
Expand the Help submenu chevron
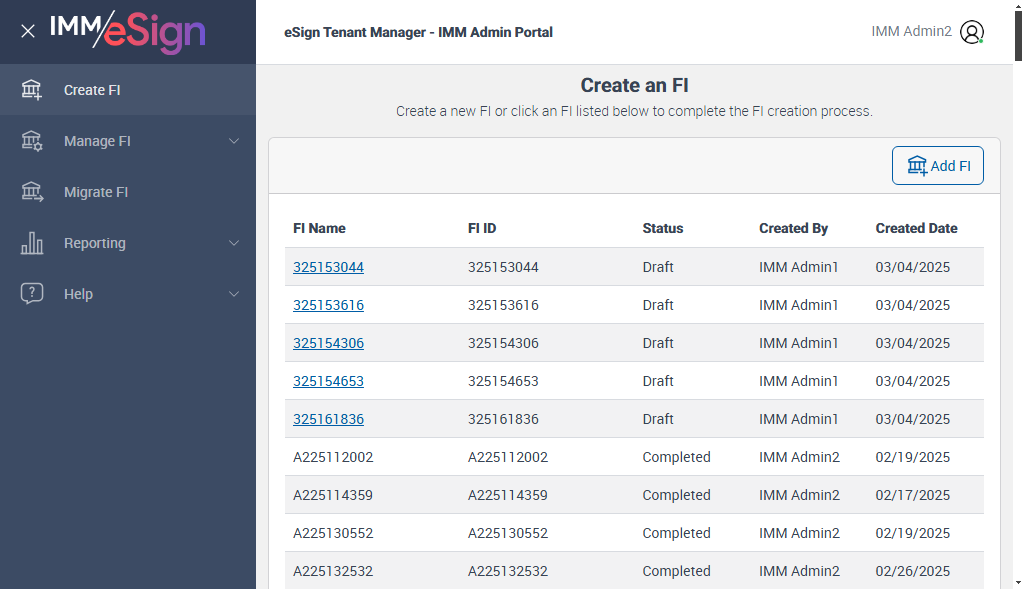pyautogui.click(x=234, y=294)
